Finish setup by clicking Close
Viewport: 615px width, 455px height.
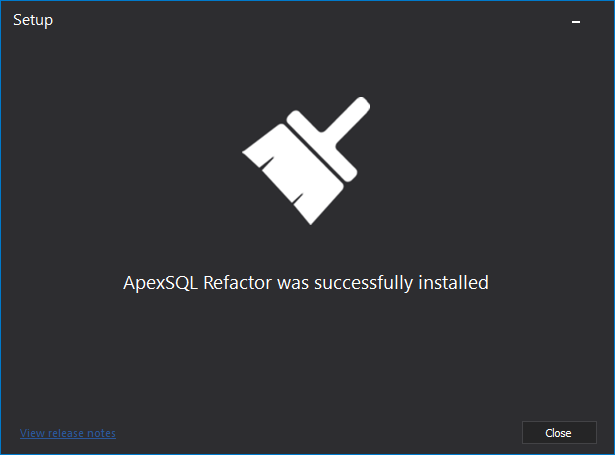pos(559,433)
